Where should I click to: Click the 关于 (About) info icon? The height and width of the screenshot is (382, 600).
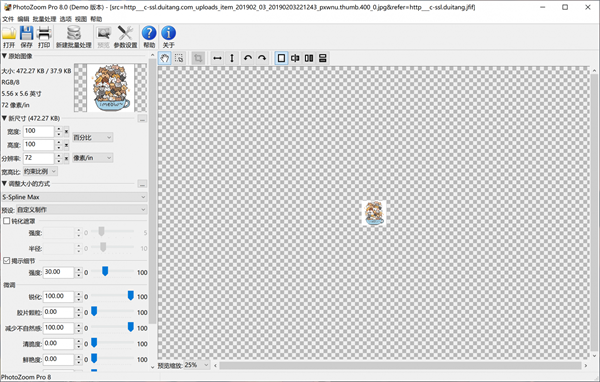(168, 33)
